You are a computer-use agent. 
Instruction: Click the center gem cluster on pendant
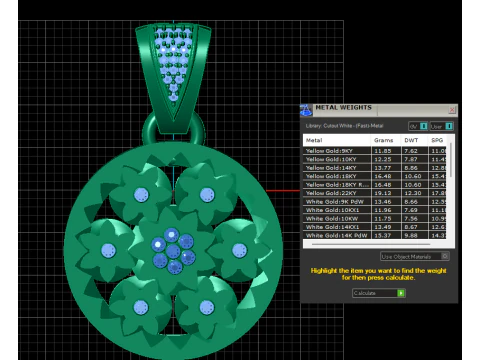click(x=173, y=251)
